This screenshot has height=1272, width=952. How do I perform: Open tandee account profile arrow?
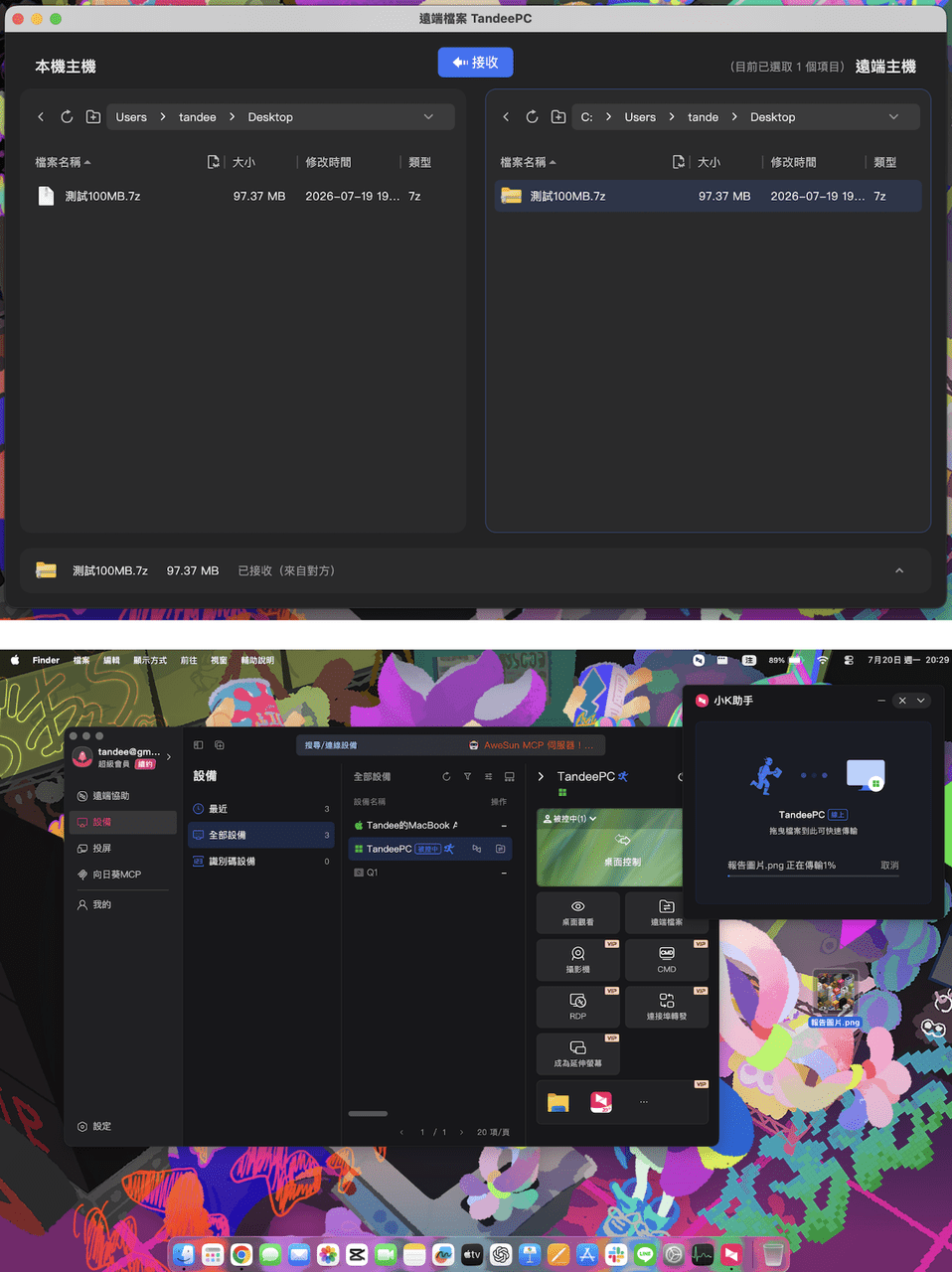pyautogui.click(x=169, y=757)
